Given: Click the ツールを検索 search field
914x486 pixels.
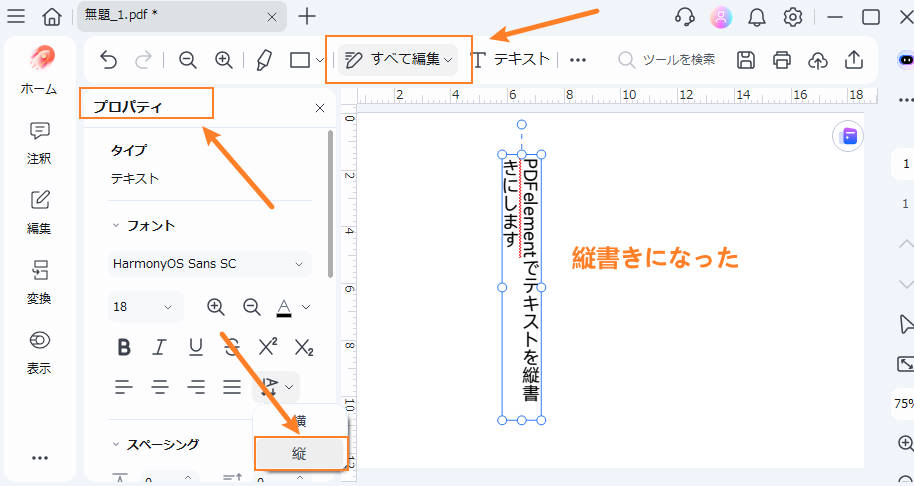Looking at the screenshot, I should (x=667, y=59).
